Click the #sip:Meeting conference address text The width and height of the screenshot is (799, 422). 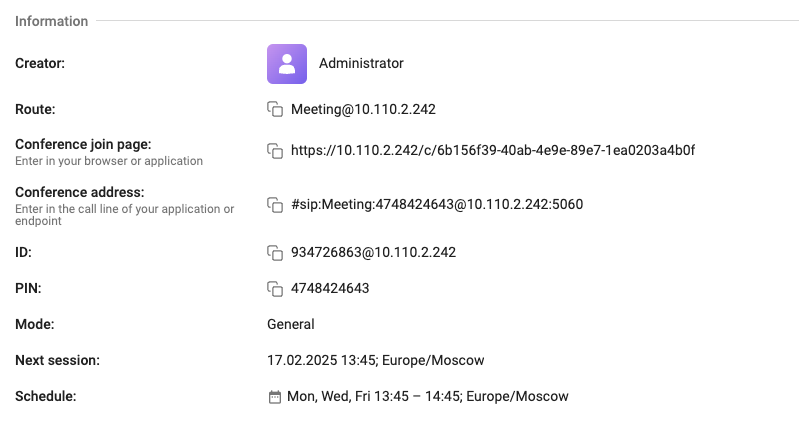pyautogui.click(x=437, y=204)
